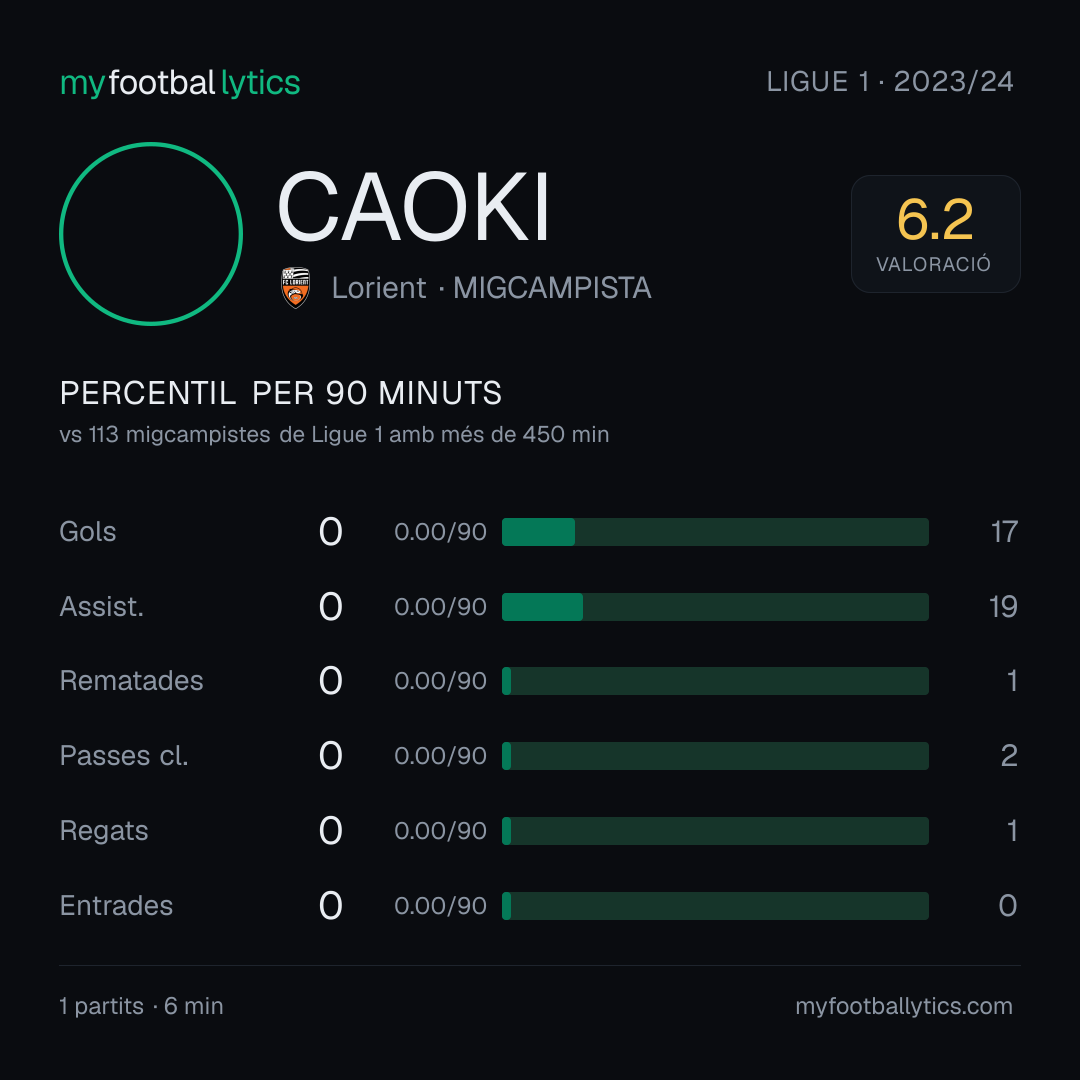Open the myfootballytics logo
The width and height of the screenshot is (1080, 1080).
click(x=180, y=83)
